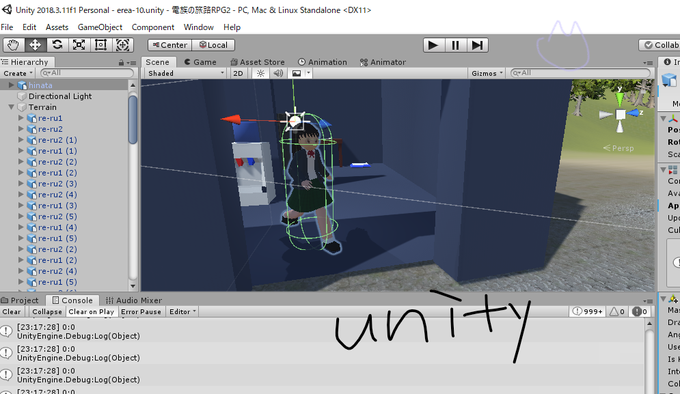
Task: Click the Step frame button
Action: click(477, 45)
